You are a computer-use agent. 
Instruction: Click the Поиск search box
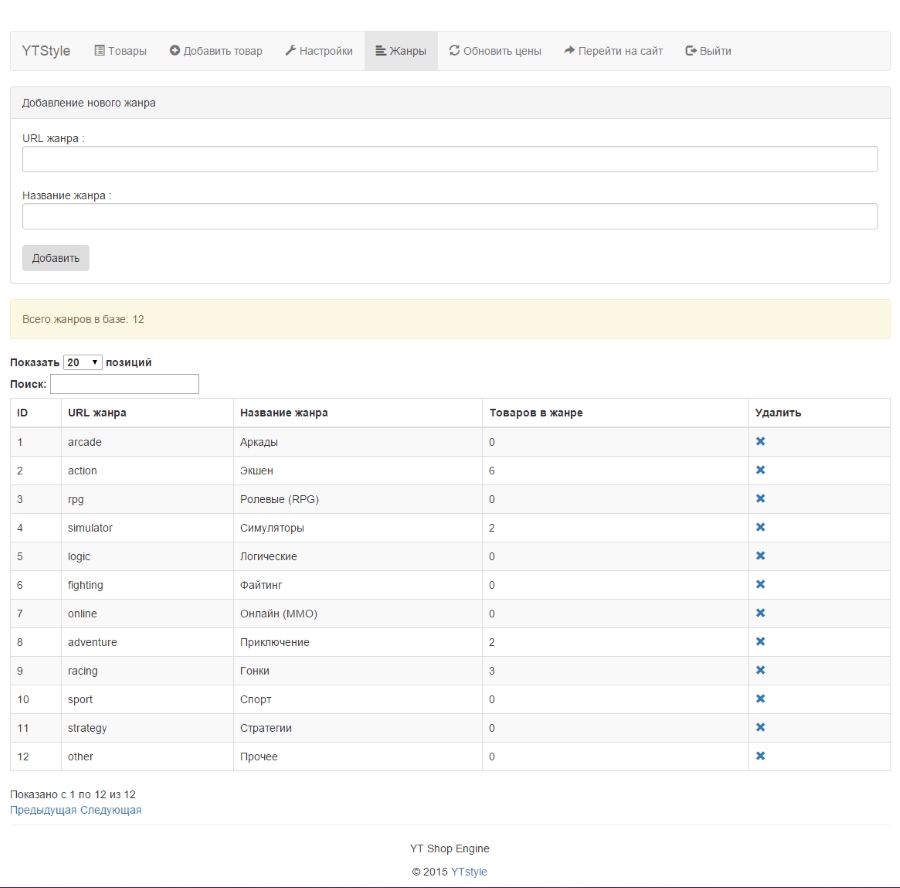pos(125,384)
